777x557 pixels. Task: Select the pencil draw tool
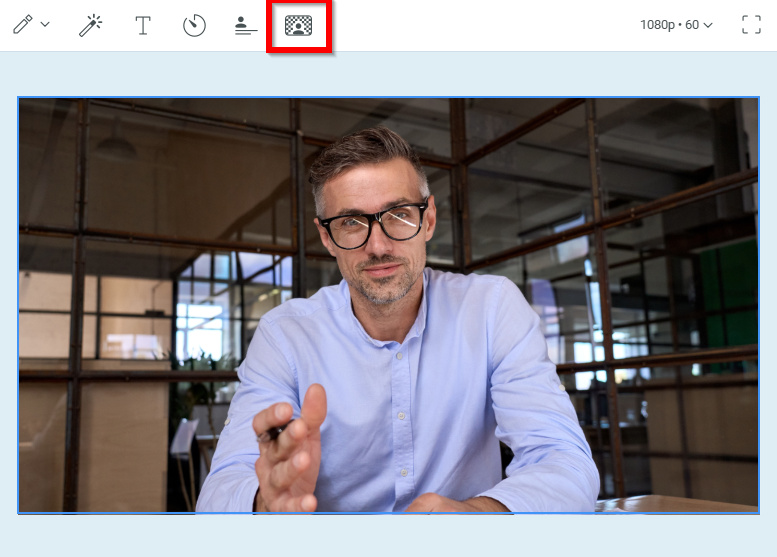(x=22, y=25)
